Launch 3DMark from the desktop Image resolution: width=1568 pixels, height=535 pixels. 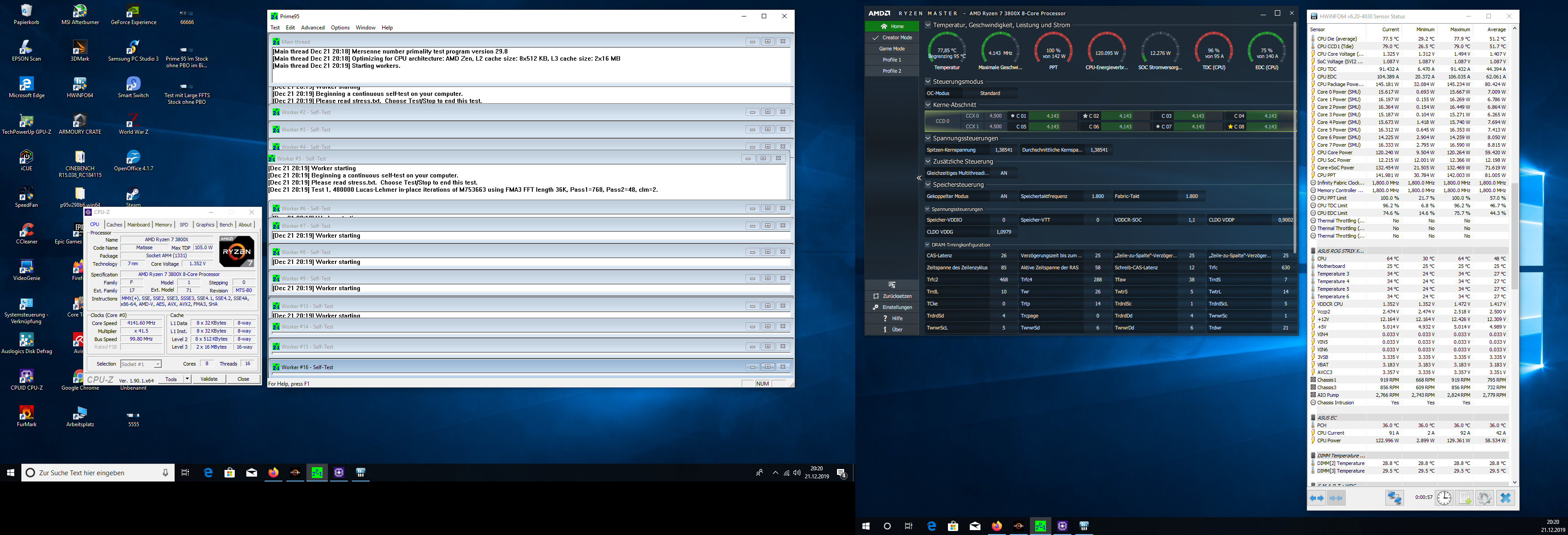[80, 51]
